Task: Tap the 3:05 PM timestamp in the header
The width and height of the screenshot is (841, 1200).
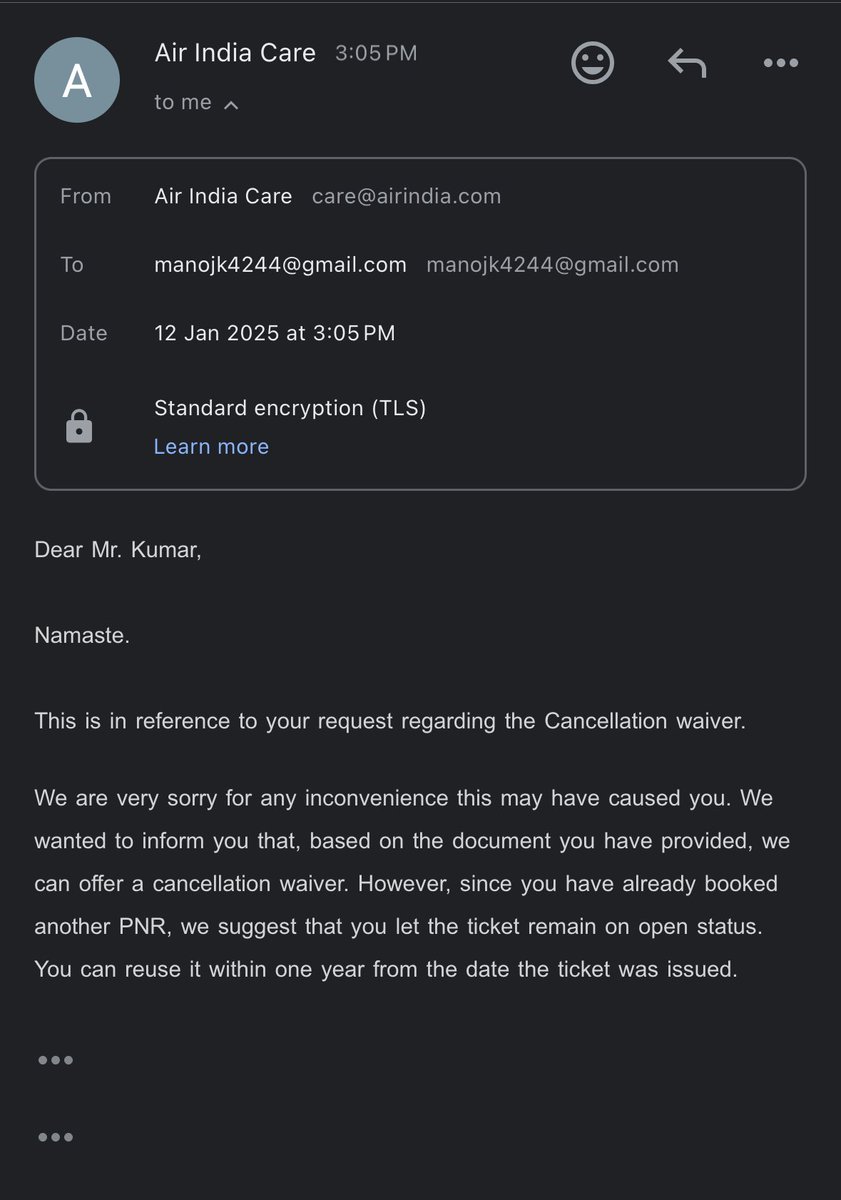Action: [x=376, y=54]
